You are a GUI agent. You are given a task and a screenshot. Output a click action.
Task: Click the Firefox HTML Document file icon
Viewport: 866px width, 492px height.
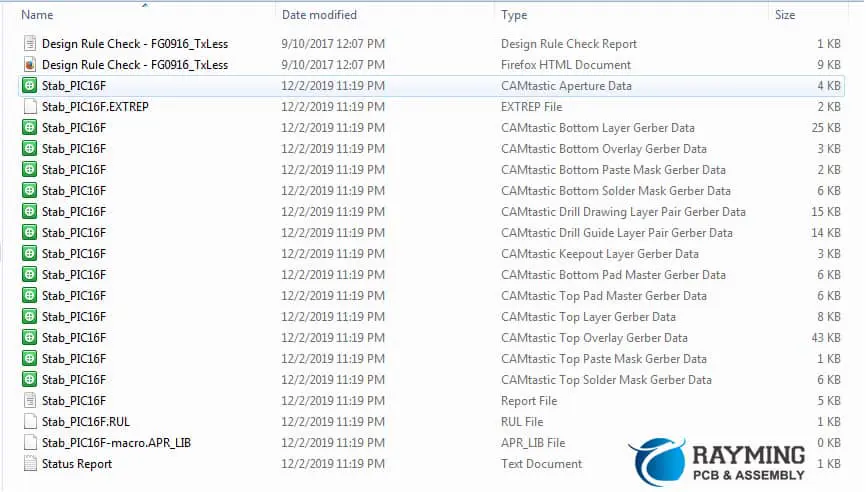pos(30,65)
